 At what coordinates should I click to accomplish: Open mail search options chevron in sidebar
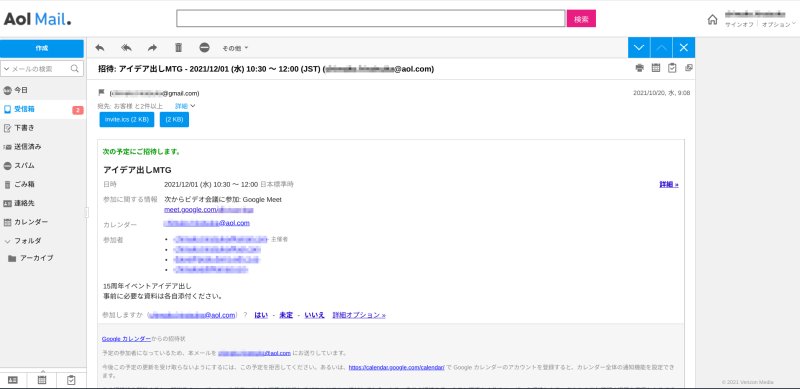point(7,68)
